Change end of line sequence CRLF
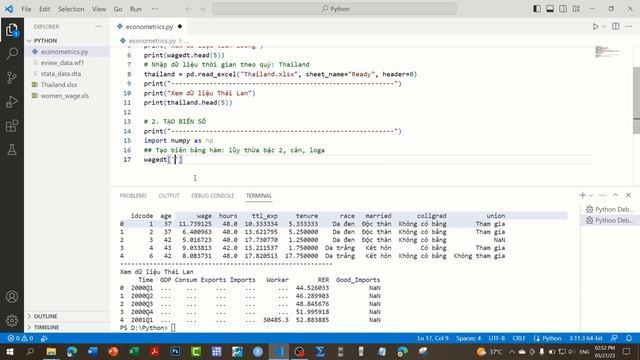The height and width of the screenshot is (360, 640). tap(519, 338)
